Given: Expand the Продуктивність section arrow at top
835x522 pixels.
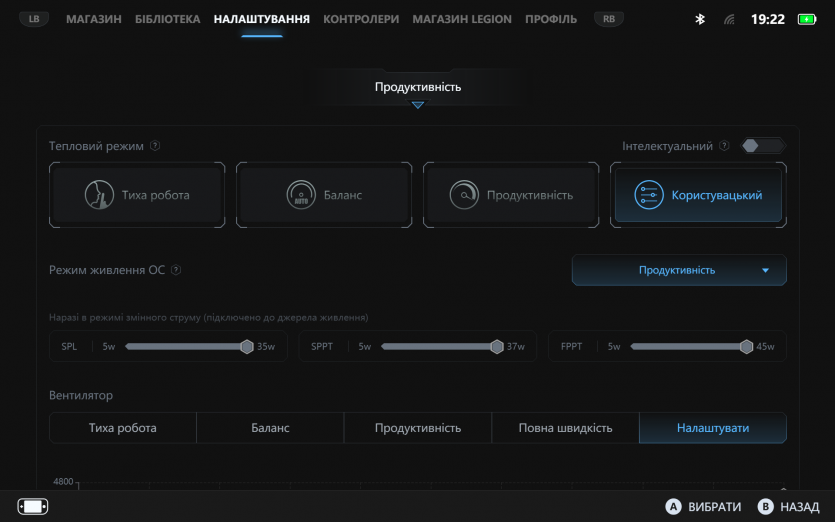Looking at the screenshot, I should click(x=418, y=105).
